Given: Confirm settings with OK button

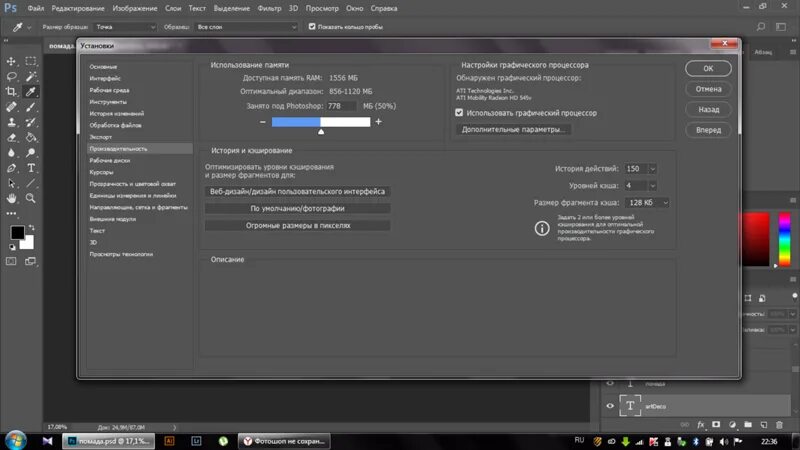Looking at the screenshot, I should click(708, 68).
